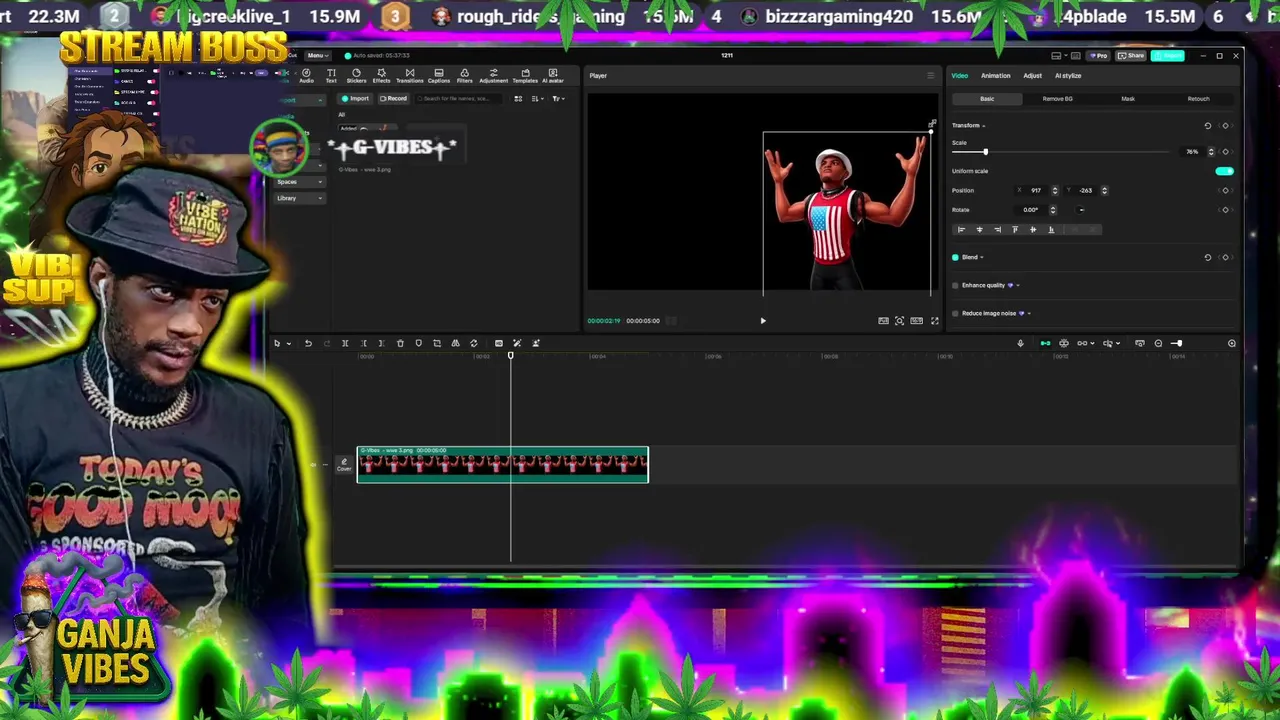The height and width of the screenshot is (720, 1280).
Task: Open the layout dropdown in title bar
Action: tap(1058, 55)
